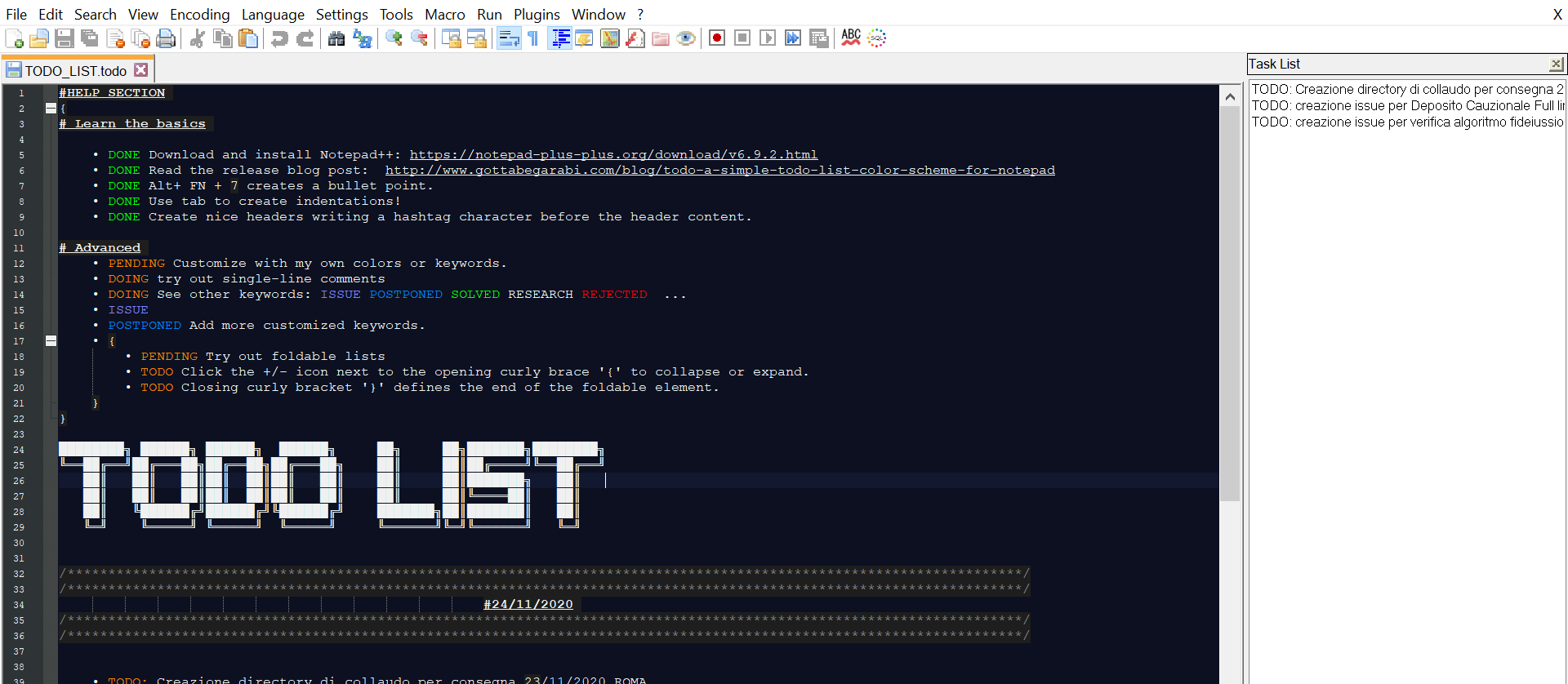Undo the last edit
Screen dimensions: 1568x684
point(279,38)
